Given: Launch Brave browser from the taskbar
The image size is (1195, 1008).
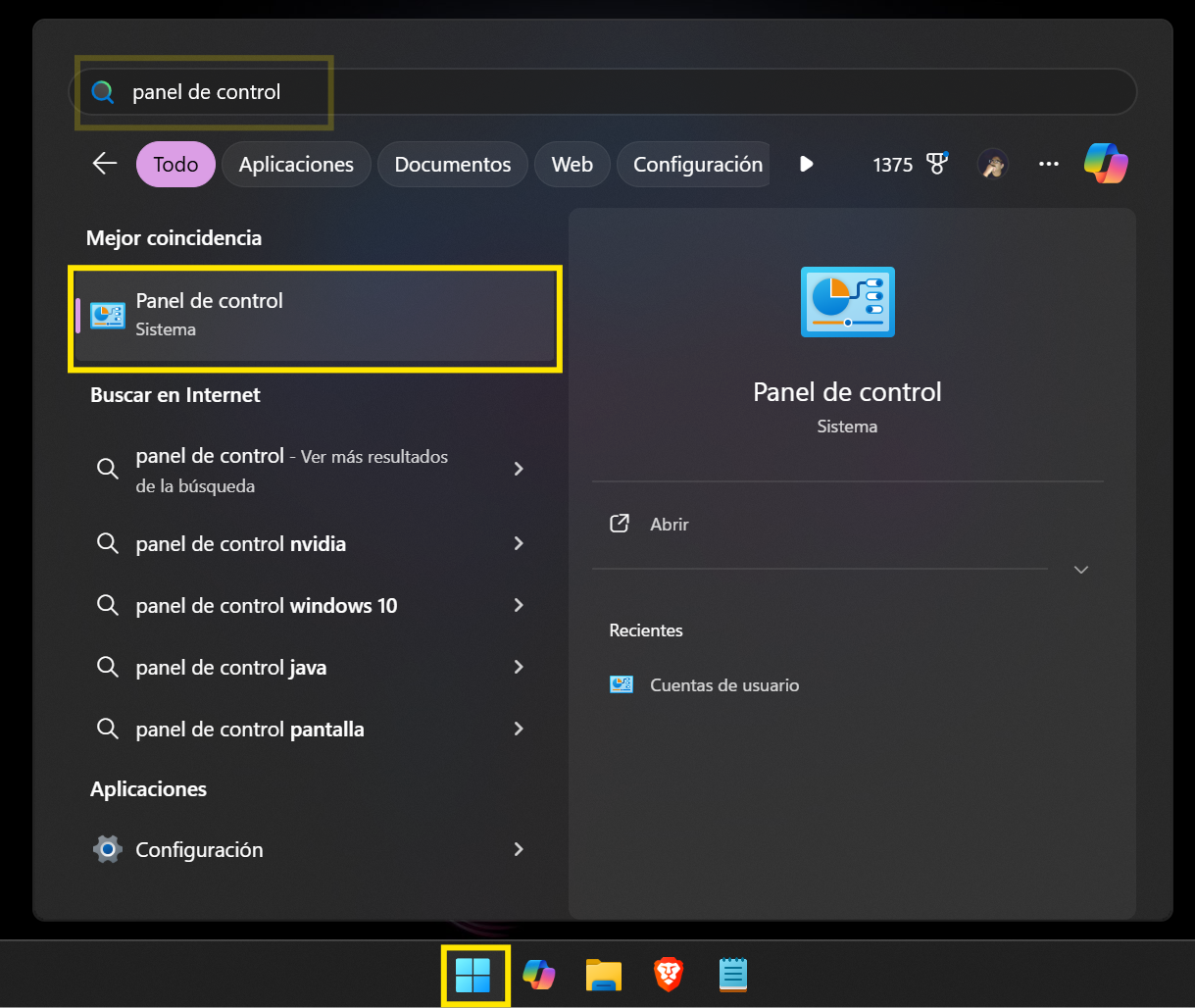Looking at the screenshot, I should (x=668, y=975).
